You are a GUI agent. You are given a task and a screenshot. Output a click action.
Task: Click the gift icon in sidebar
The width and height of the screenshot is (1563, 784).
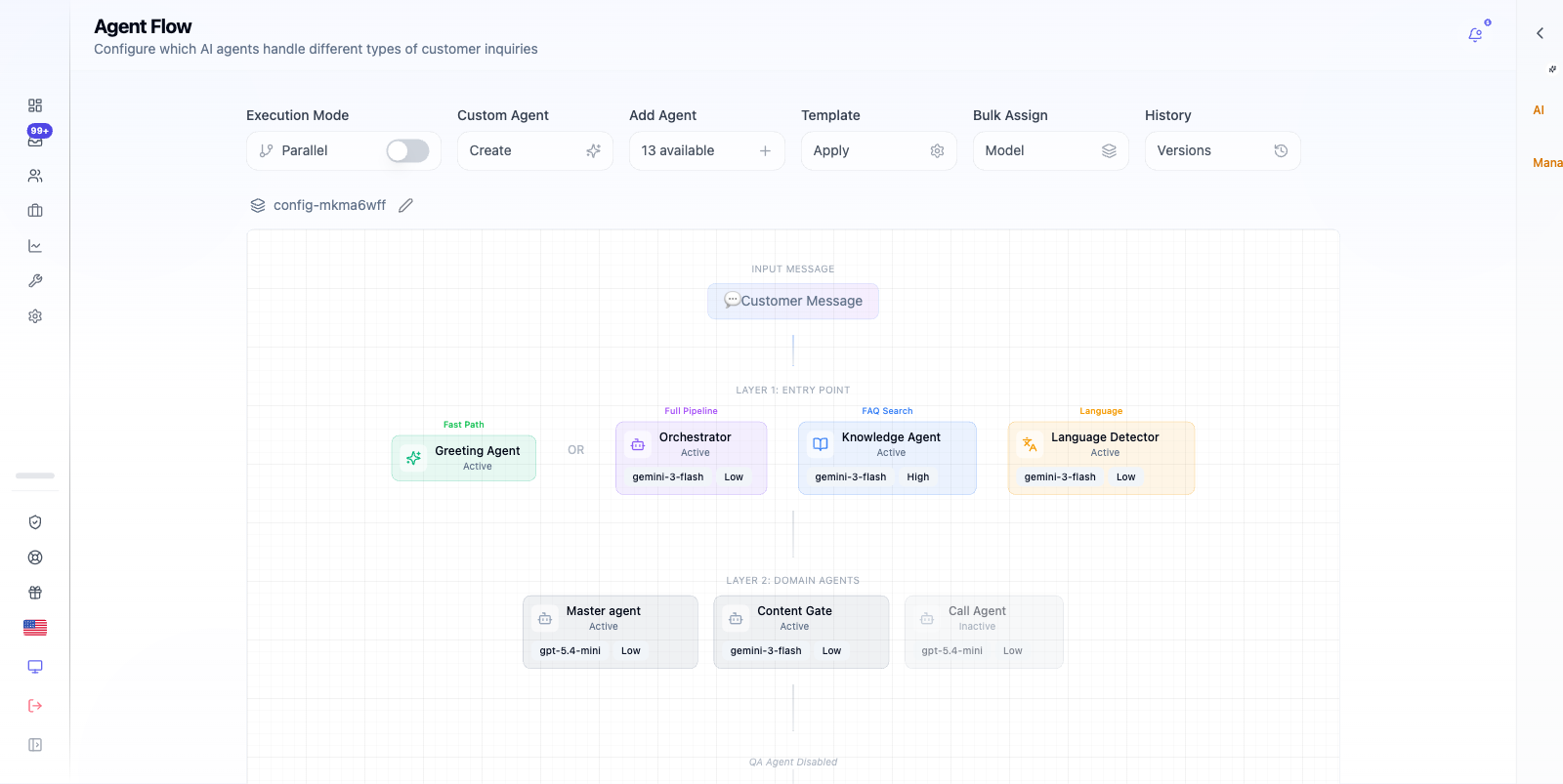[x=35, y=593]
